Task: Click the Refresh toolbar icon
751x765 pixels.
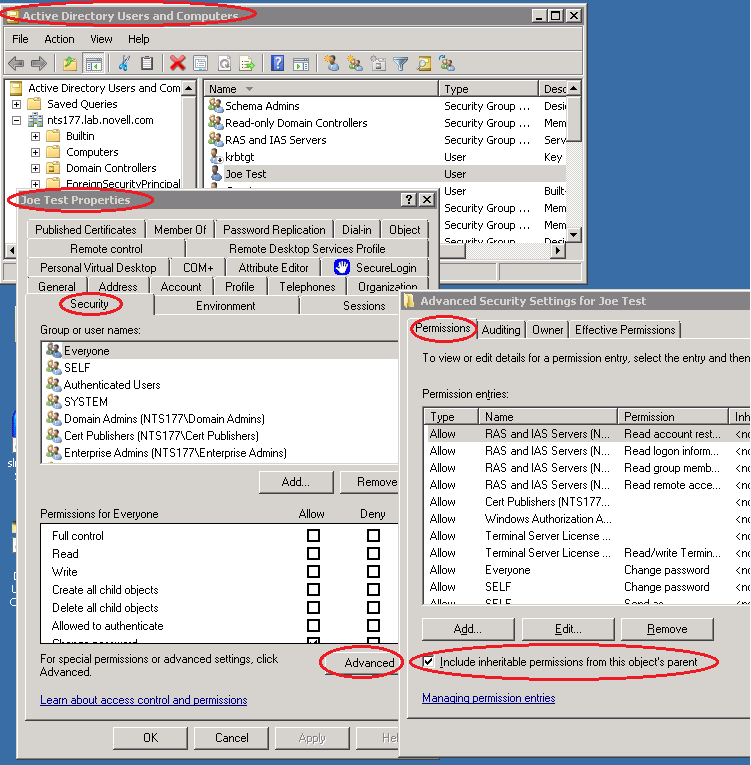Action: click(224, 63)
